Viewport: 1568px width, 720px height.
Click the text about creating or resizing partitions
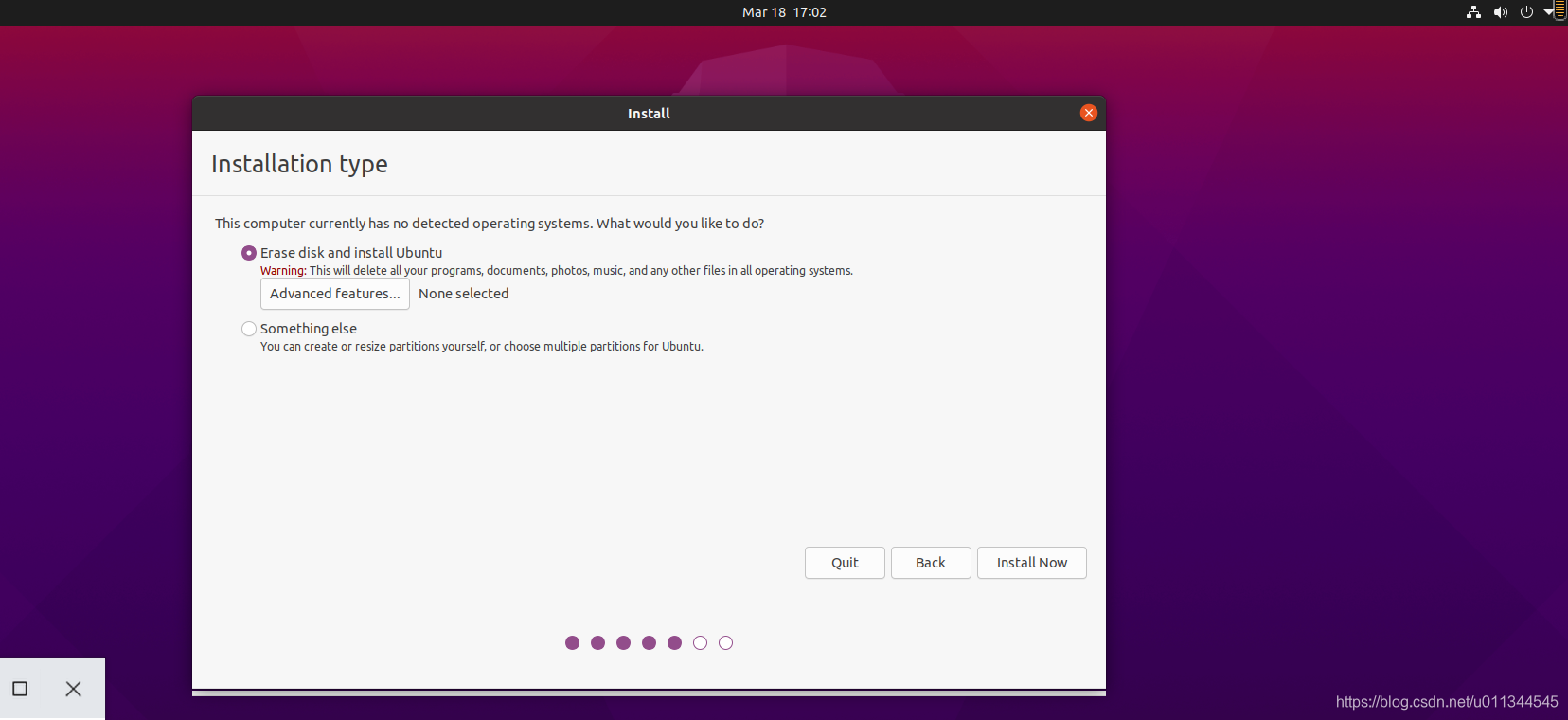click(482, 347)
